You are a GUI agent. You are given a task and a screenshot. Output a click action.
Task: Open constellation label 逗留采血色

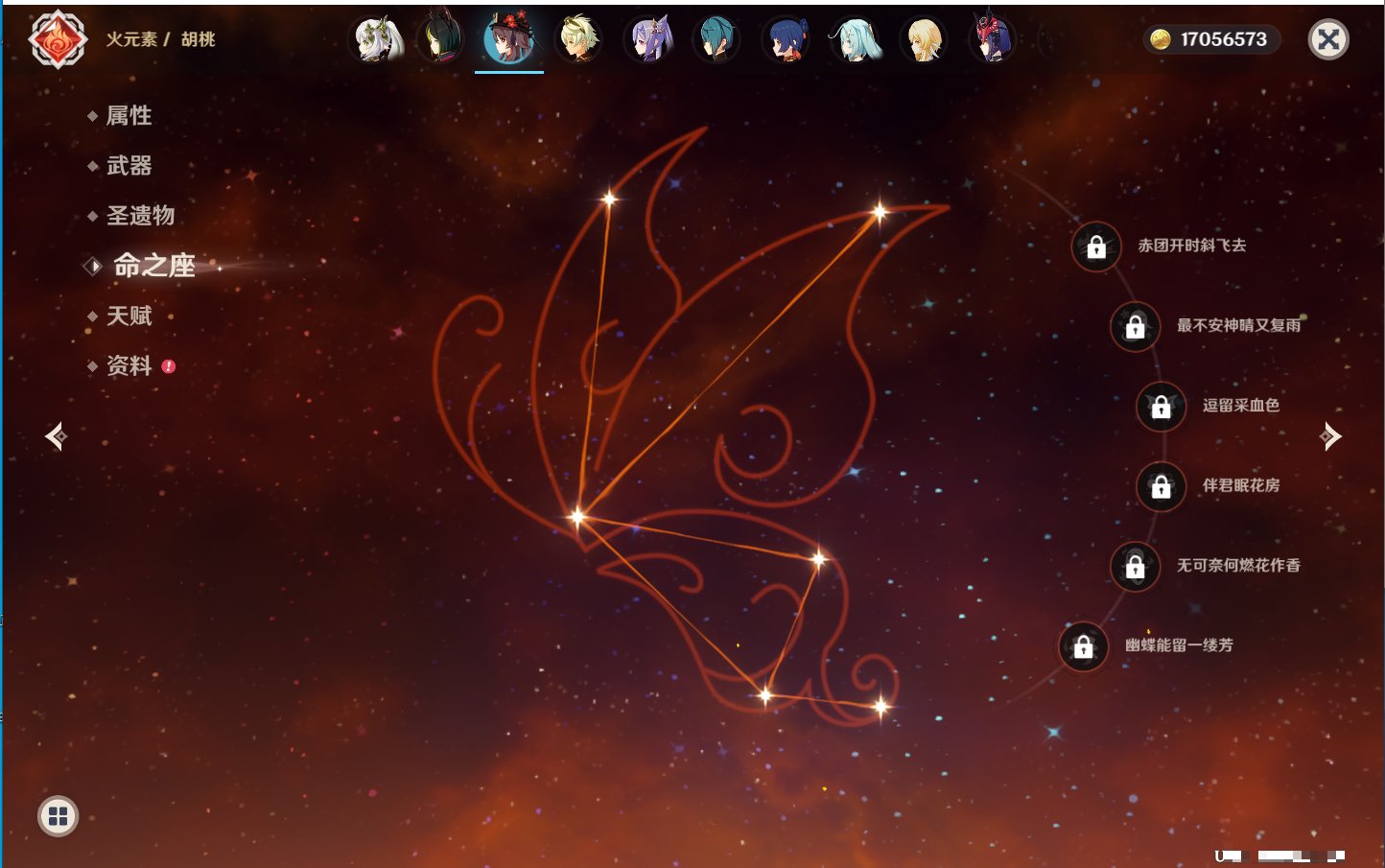pos(1241,405)
